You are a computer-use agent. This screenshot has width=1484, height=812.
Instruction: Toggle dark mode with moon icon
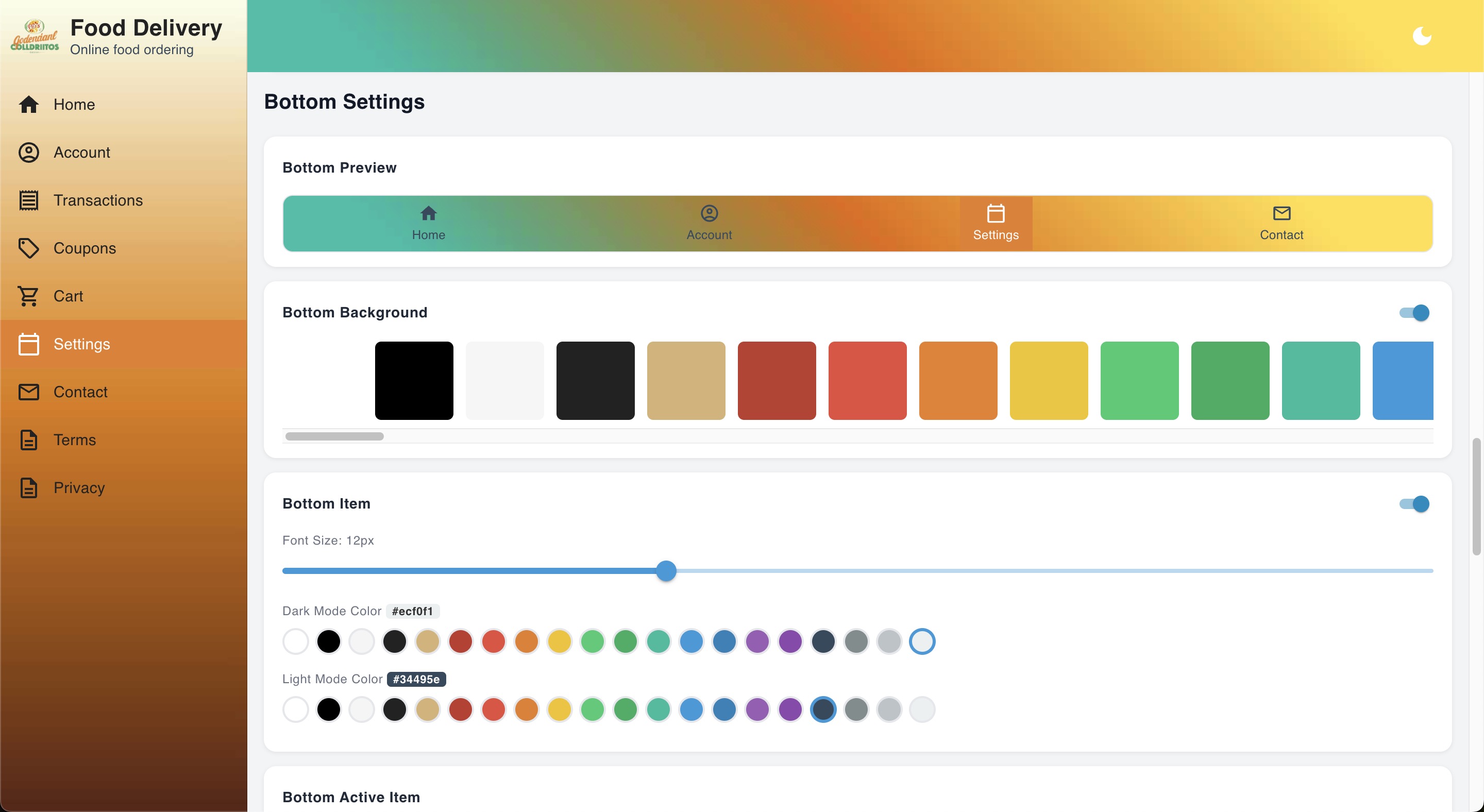[x=1421, y=36]
